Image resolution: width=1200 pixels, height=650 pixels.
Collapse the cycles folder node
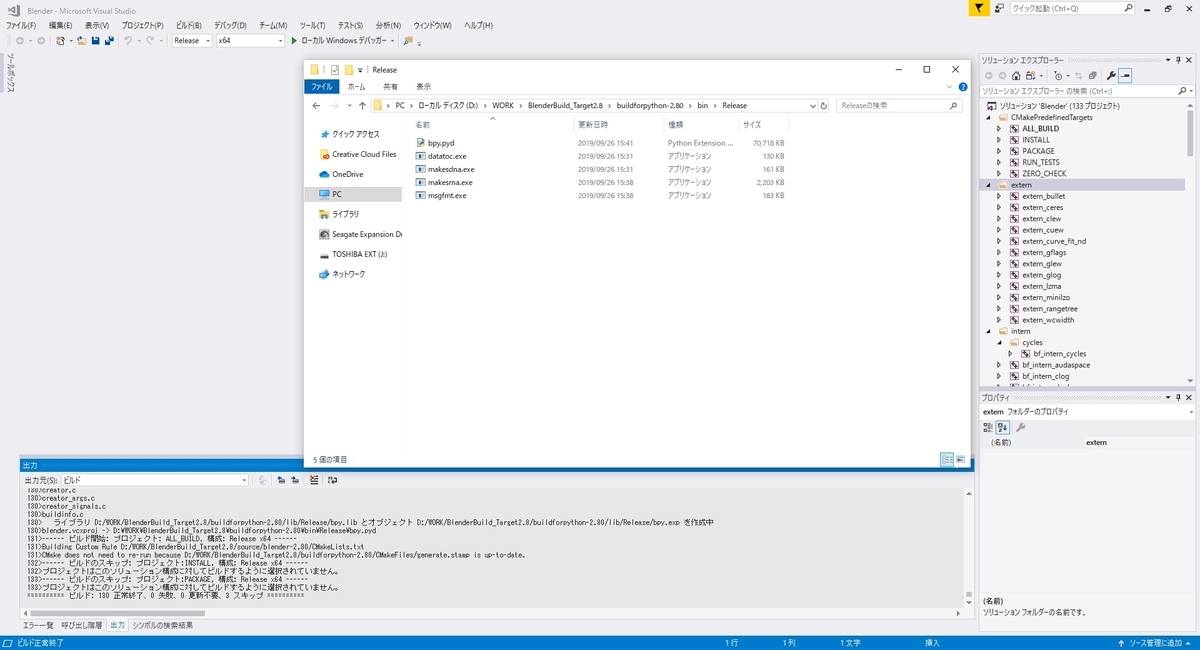[998, 342]
